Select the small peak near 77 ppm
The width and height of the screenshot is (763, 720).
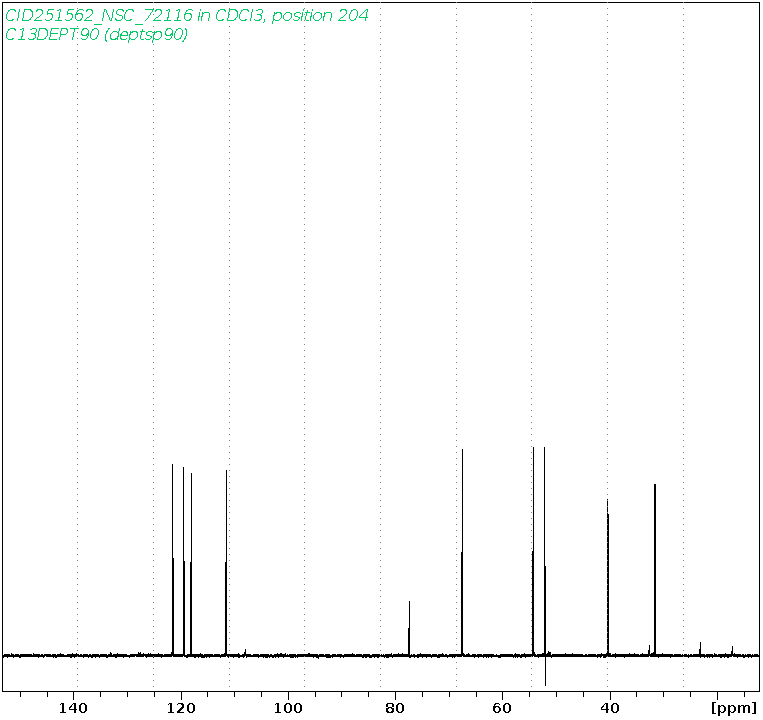[x=409, y=629]
